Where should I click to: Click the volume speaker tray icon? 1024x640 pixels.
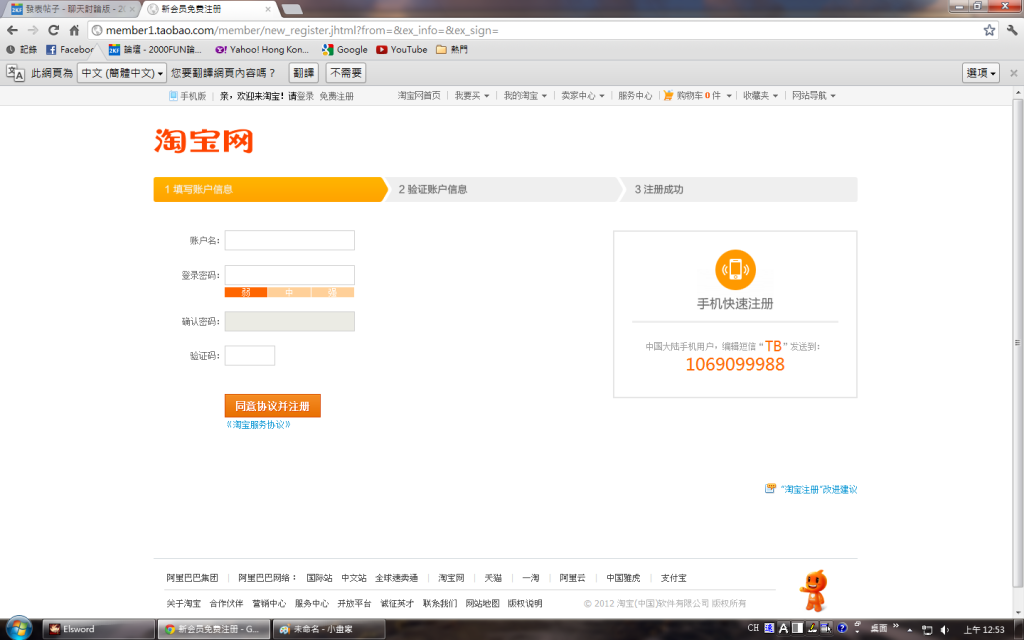click(x=944, y=630)
